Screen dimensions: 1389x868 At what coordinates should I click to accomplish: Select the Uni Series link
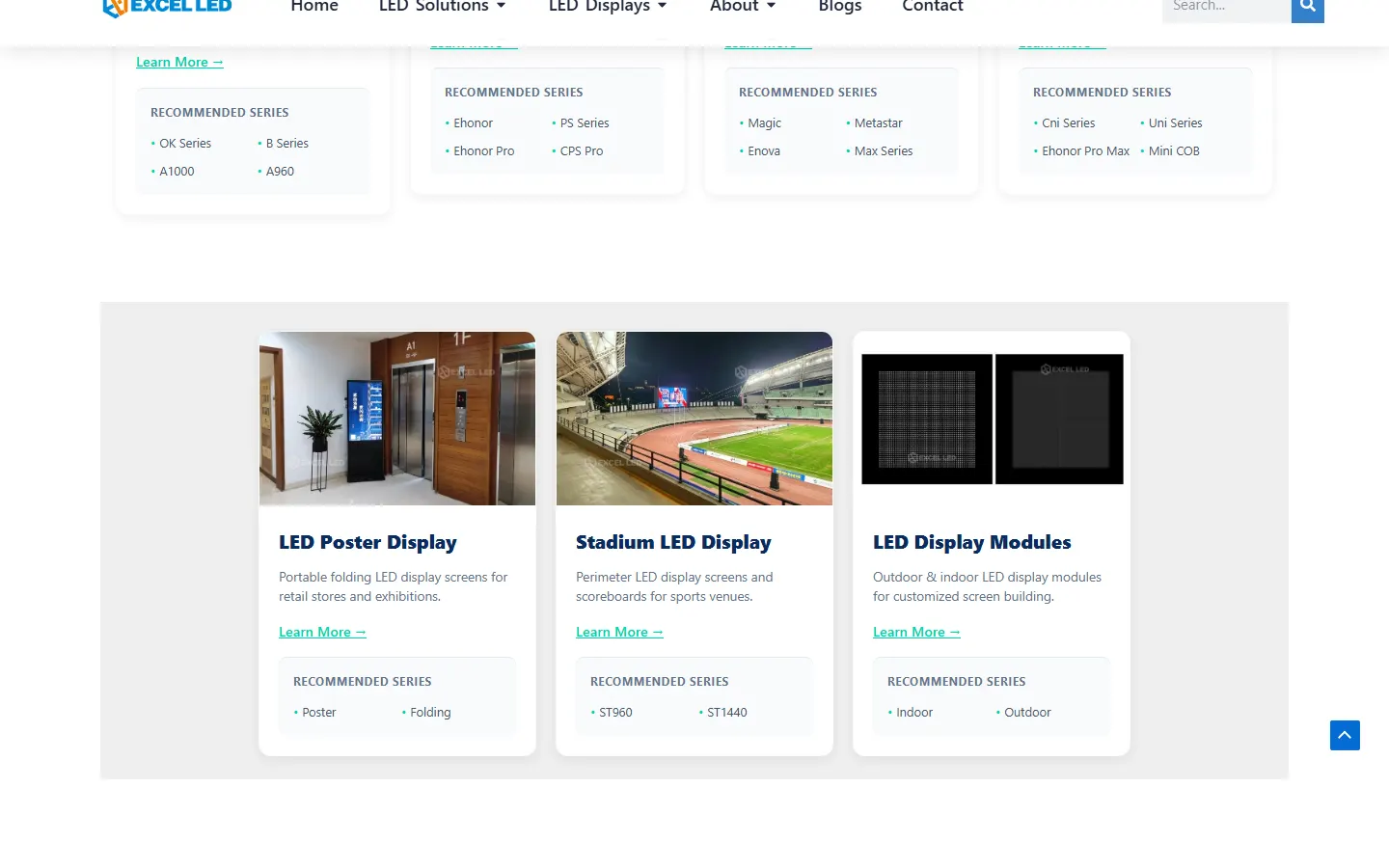1175,122
